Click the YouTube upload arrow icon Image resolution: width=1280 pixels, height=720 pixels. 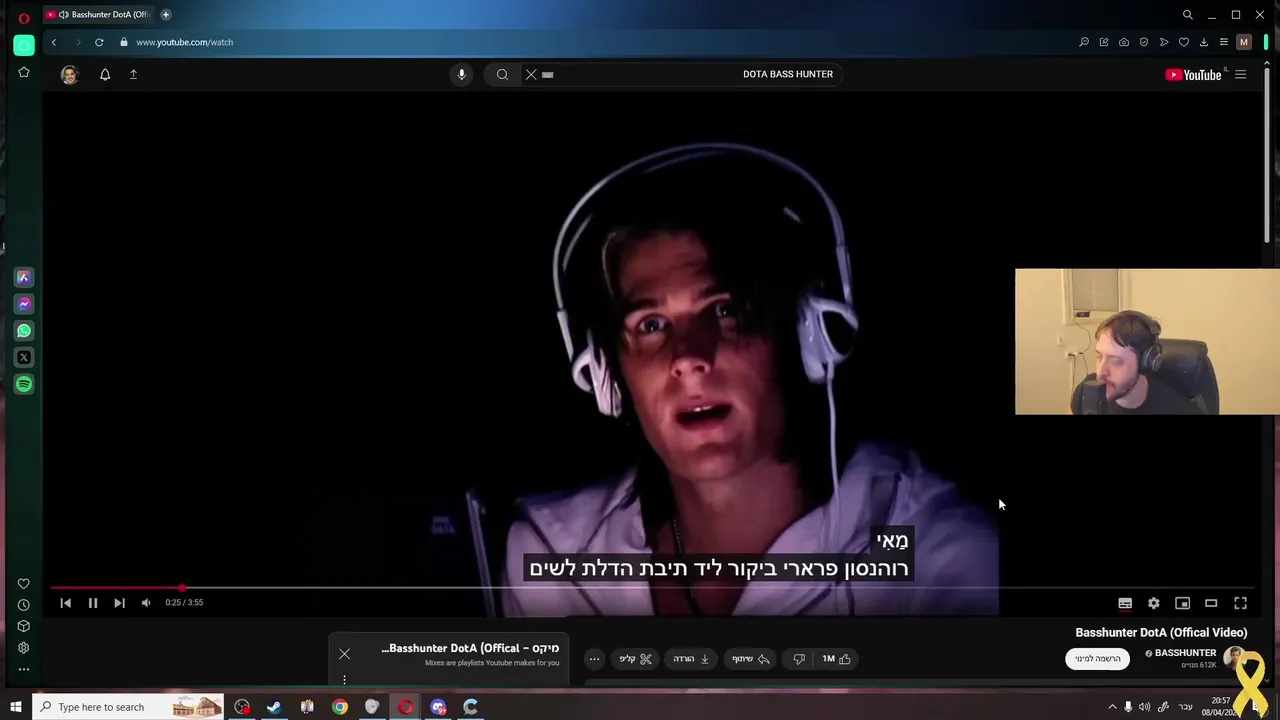(133, 74)
